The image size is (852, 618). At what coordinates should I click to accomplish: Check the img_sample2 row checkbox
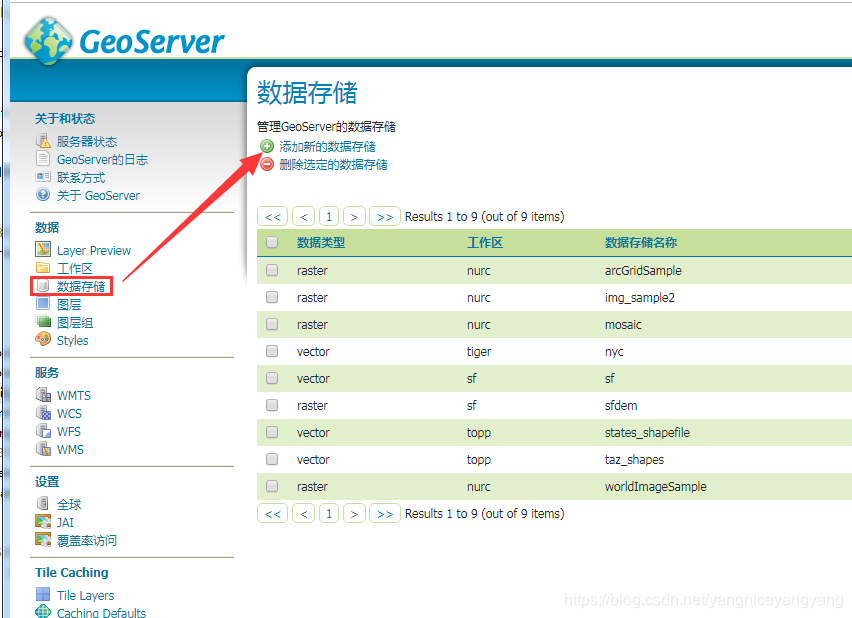(272, 297)
